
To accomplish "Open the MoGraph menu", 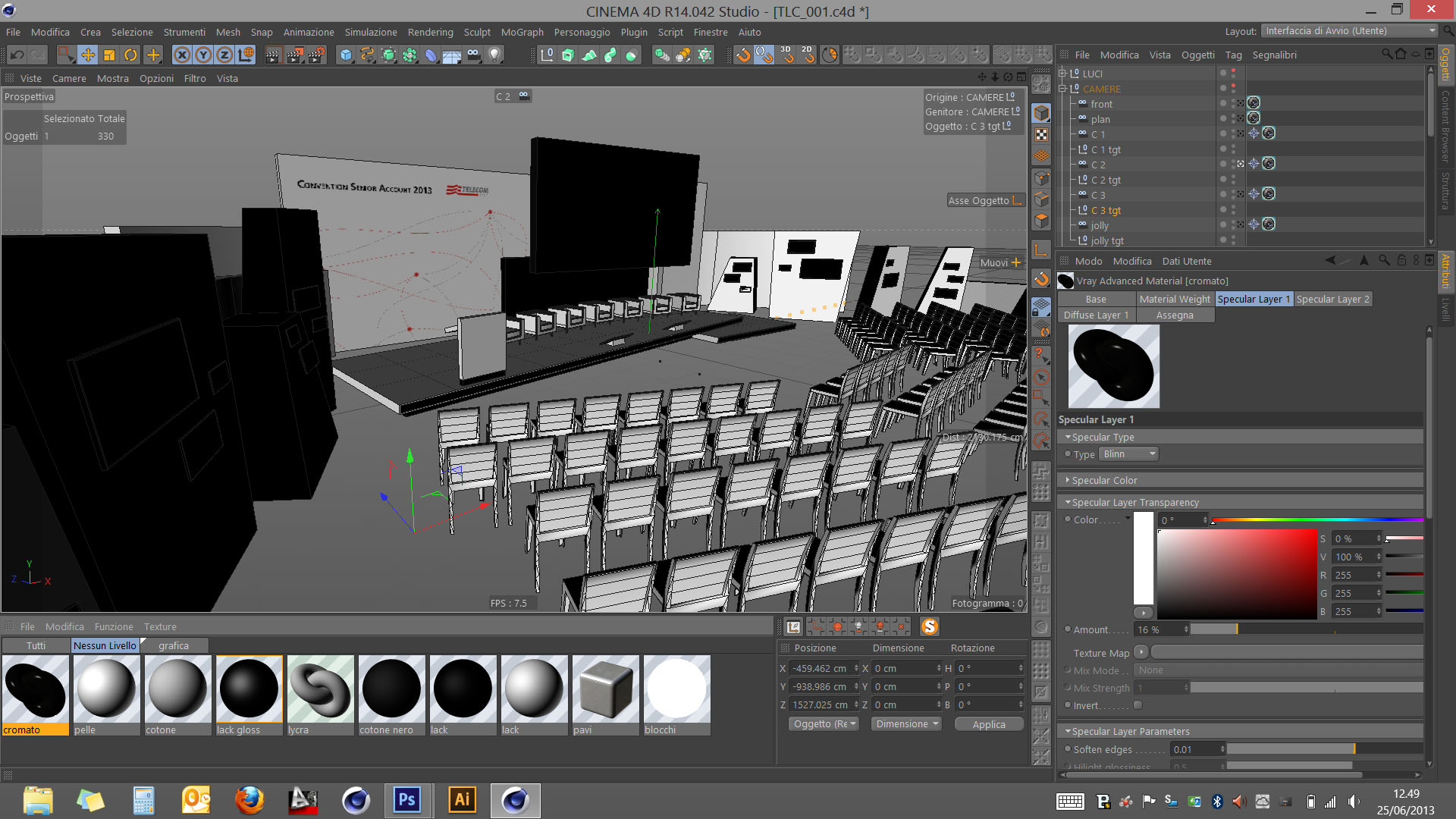I will click(x=522, y=32).
